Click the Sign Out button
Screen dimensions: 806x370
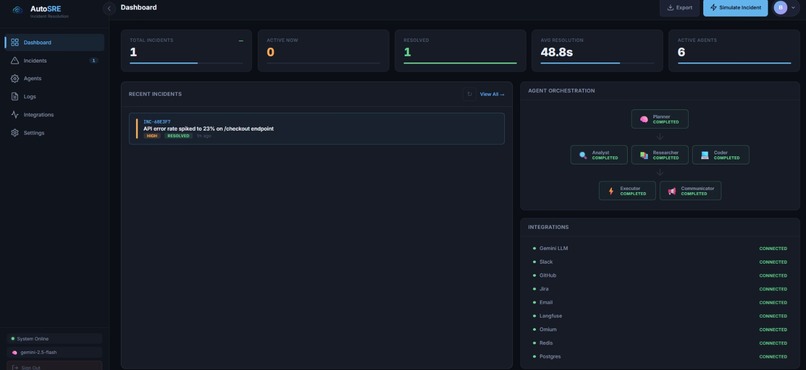click(54, 366)
